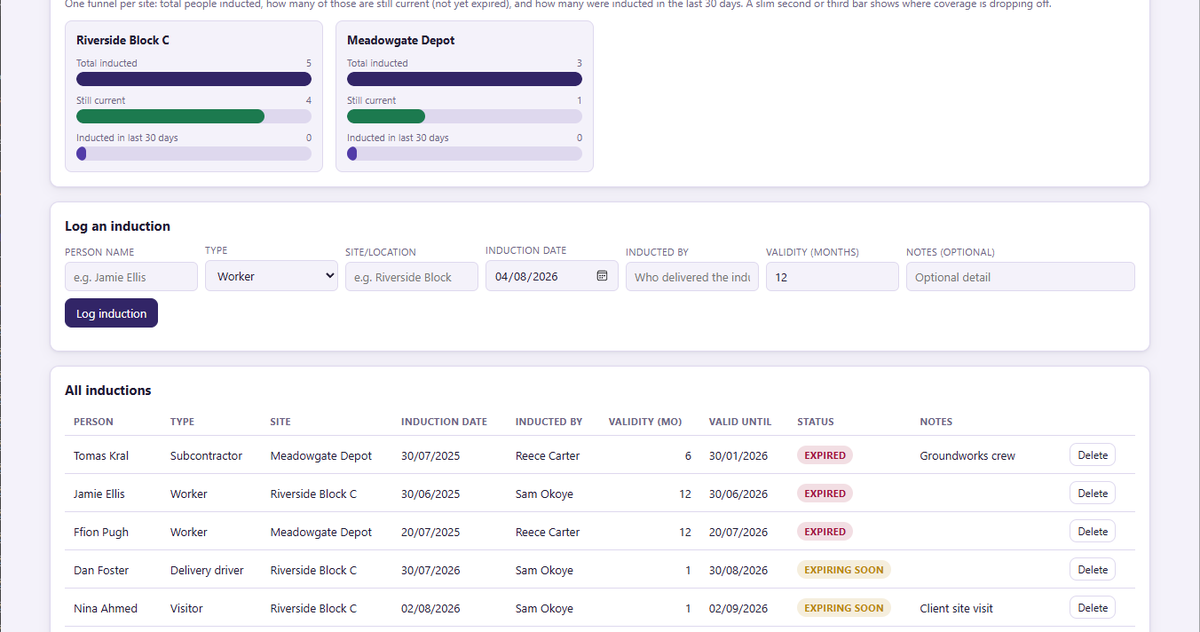Click the Nina Ahmed name cell
This screenshot has height=632, width=1200.
[x=106, y=608]
